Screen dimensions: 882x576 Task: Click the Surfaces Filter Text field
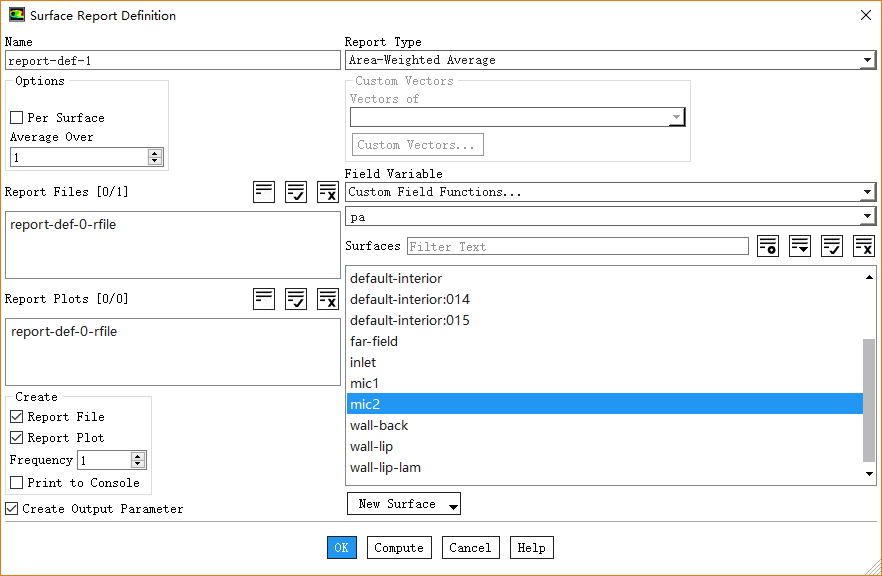pos(577,246)
